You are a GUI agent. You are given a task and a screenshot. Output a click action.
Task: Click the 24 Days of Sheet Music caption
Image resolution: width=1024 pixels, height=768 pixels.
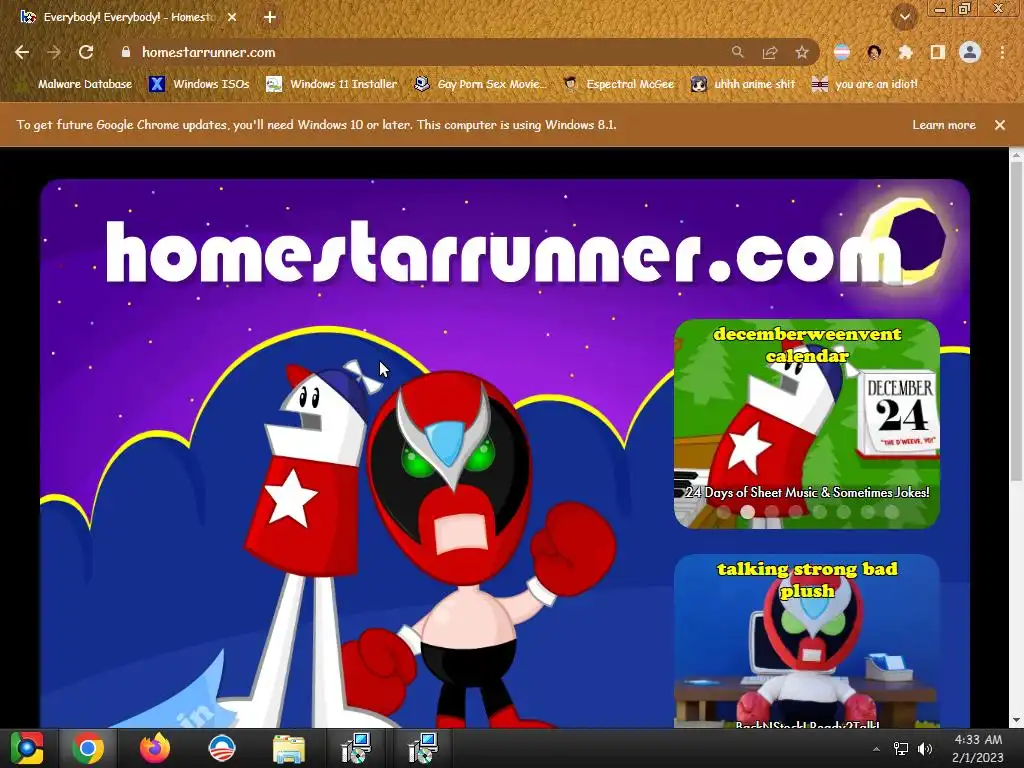[x=807, y=492]
